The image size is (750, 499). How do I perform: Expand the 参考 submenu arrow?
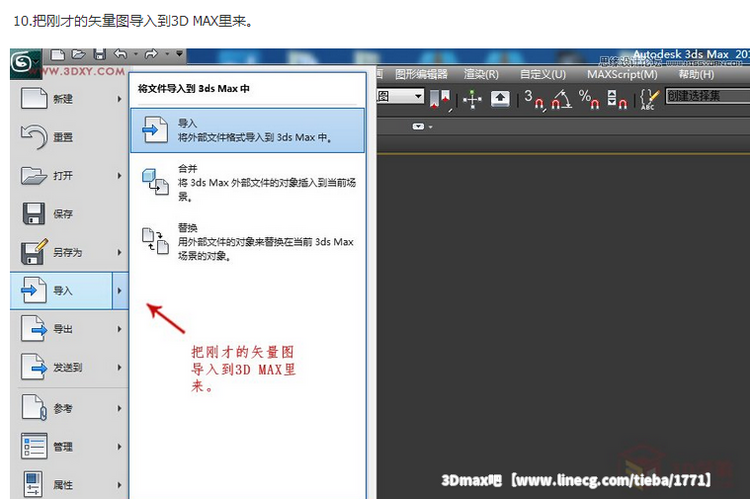pos(120,408)
